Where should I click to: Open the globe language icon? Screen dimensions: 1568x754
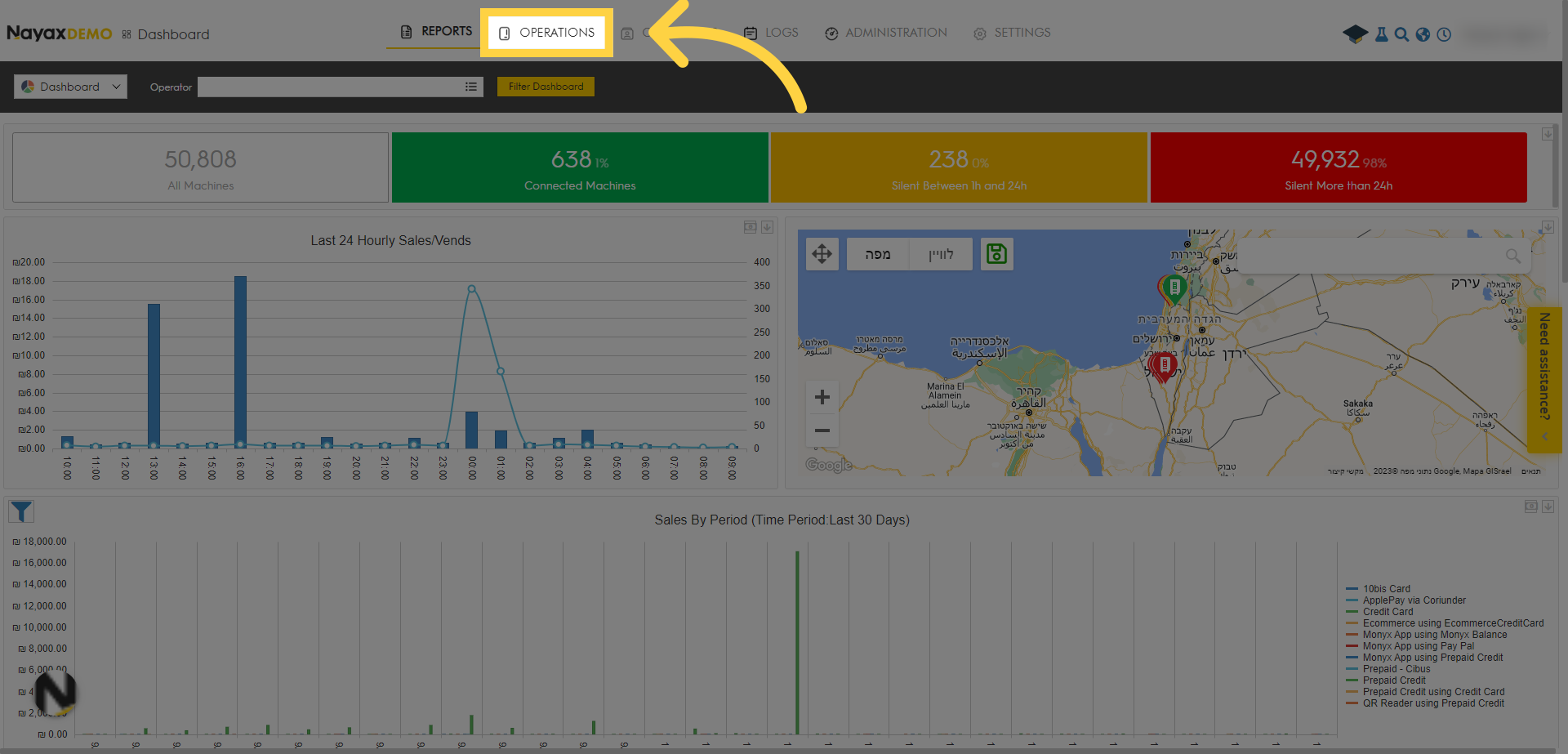1423,34
